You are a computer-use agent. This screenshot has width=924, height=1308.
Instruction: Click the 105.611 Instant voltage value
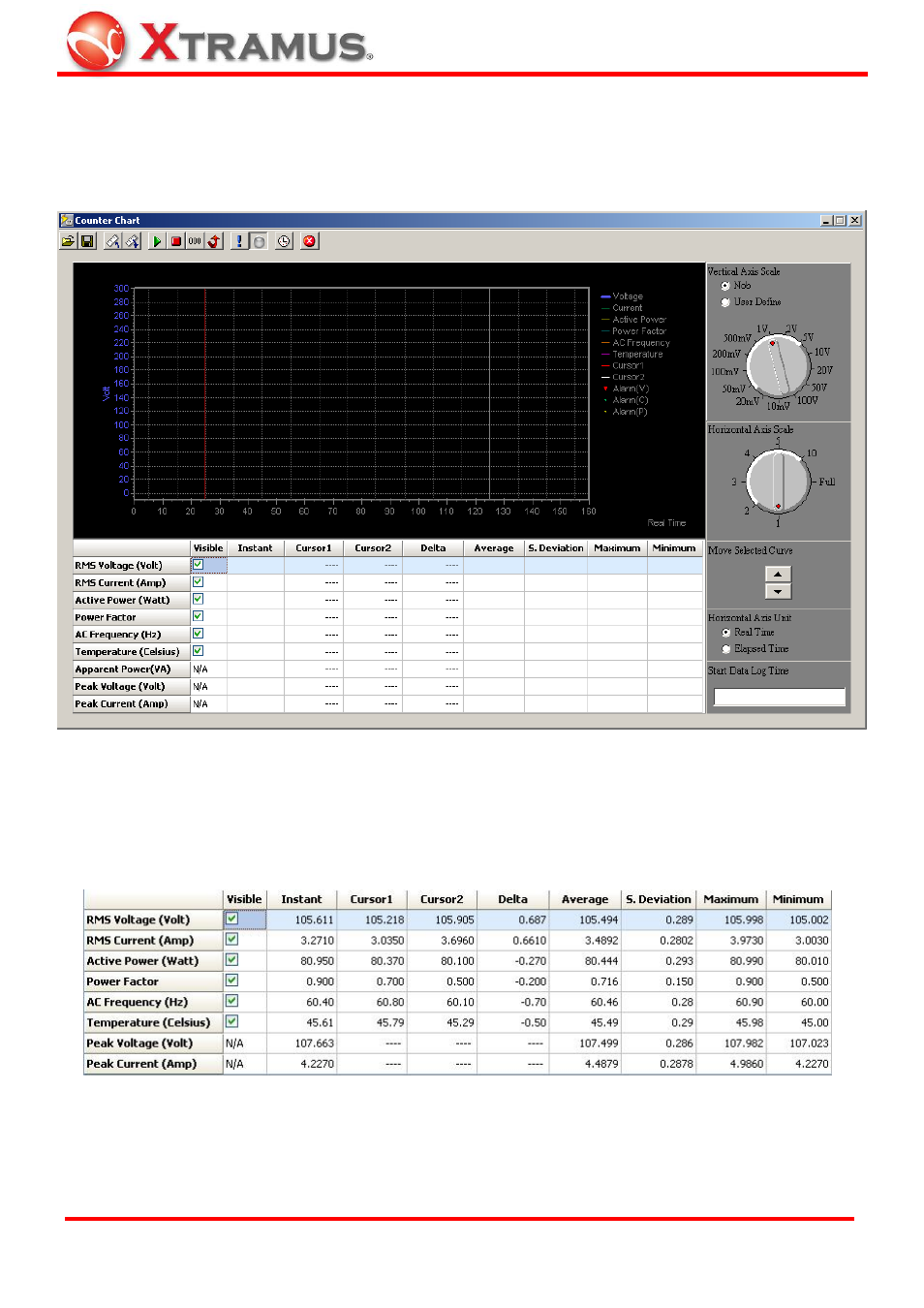click(314, 920)
